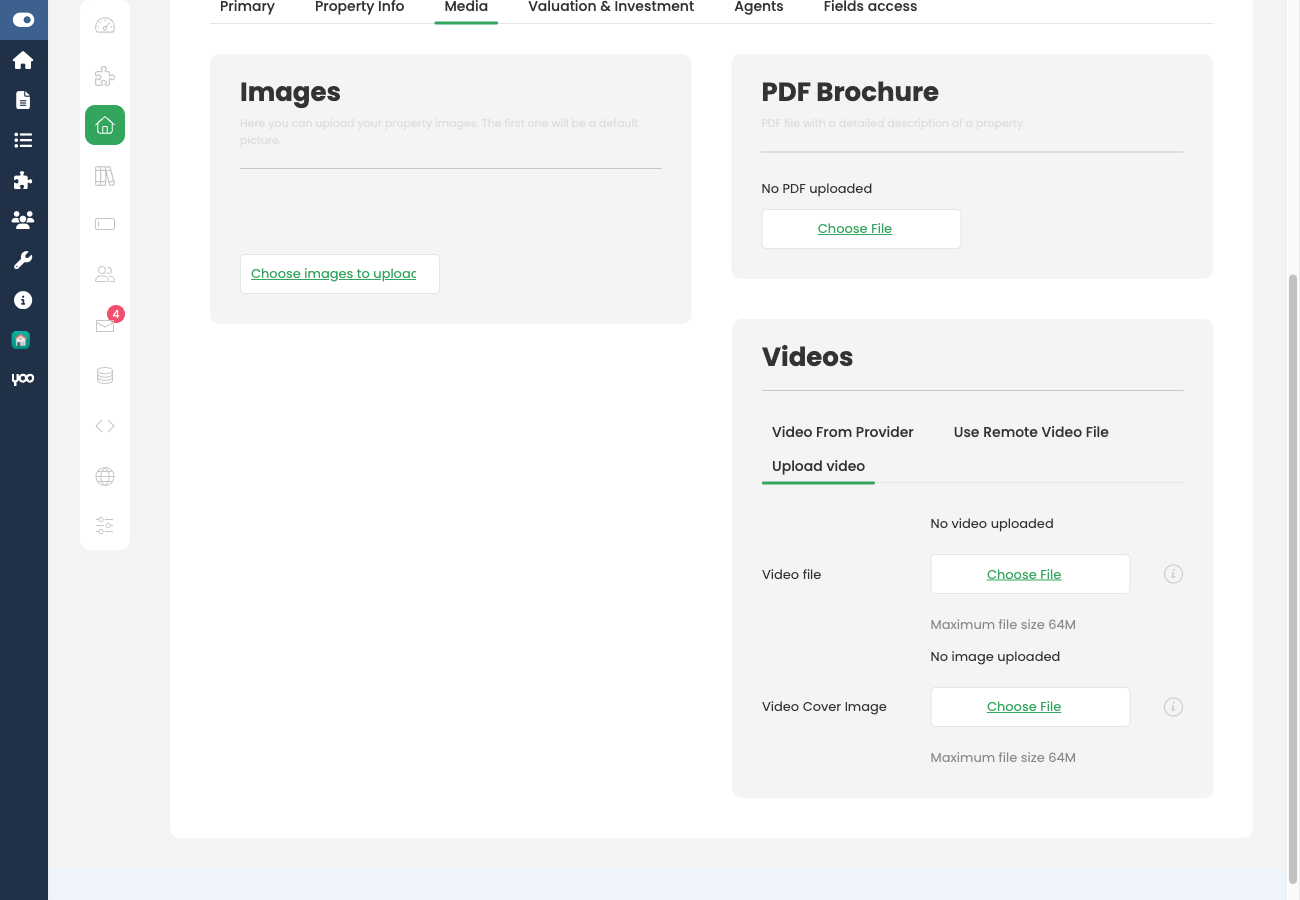Switch to the Primary tab
Screen dimensions: 1300x900
tap(247, 7)
